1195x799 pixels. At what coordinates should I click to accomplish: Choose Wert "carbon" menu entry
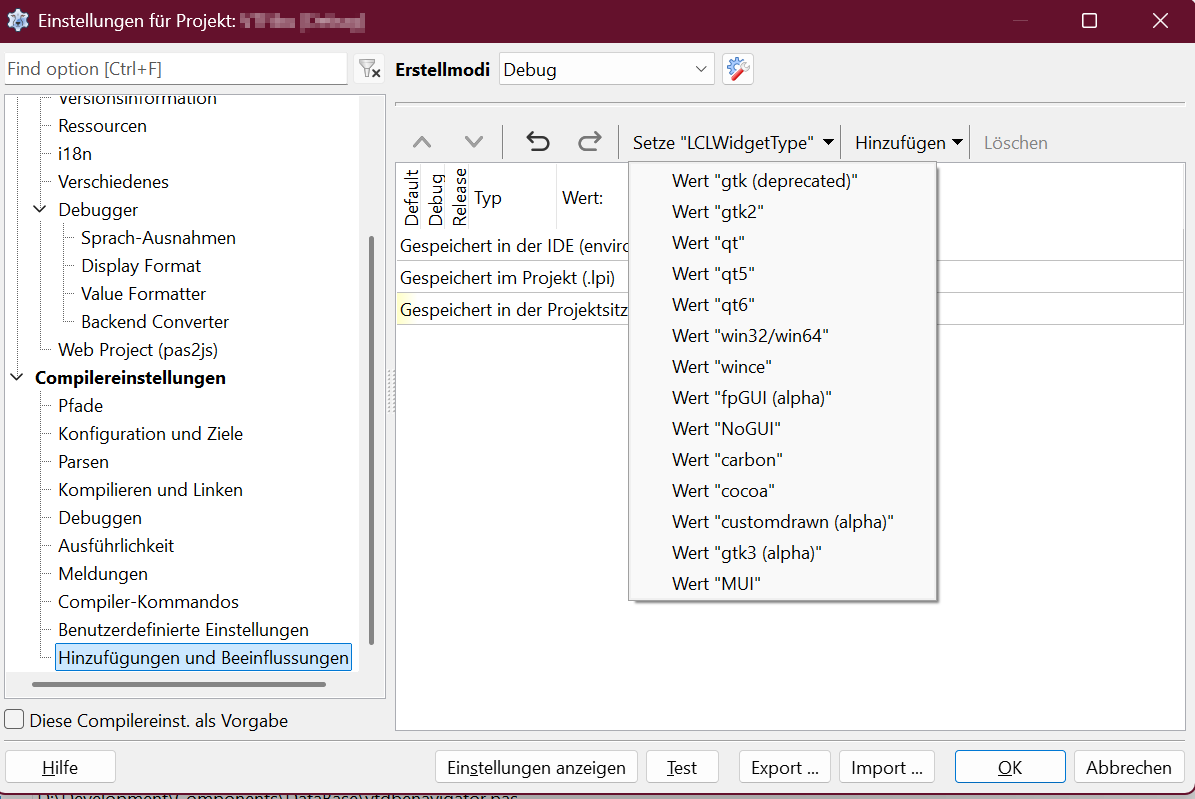click(783, 460)
